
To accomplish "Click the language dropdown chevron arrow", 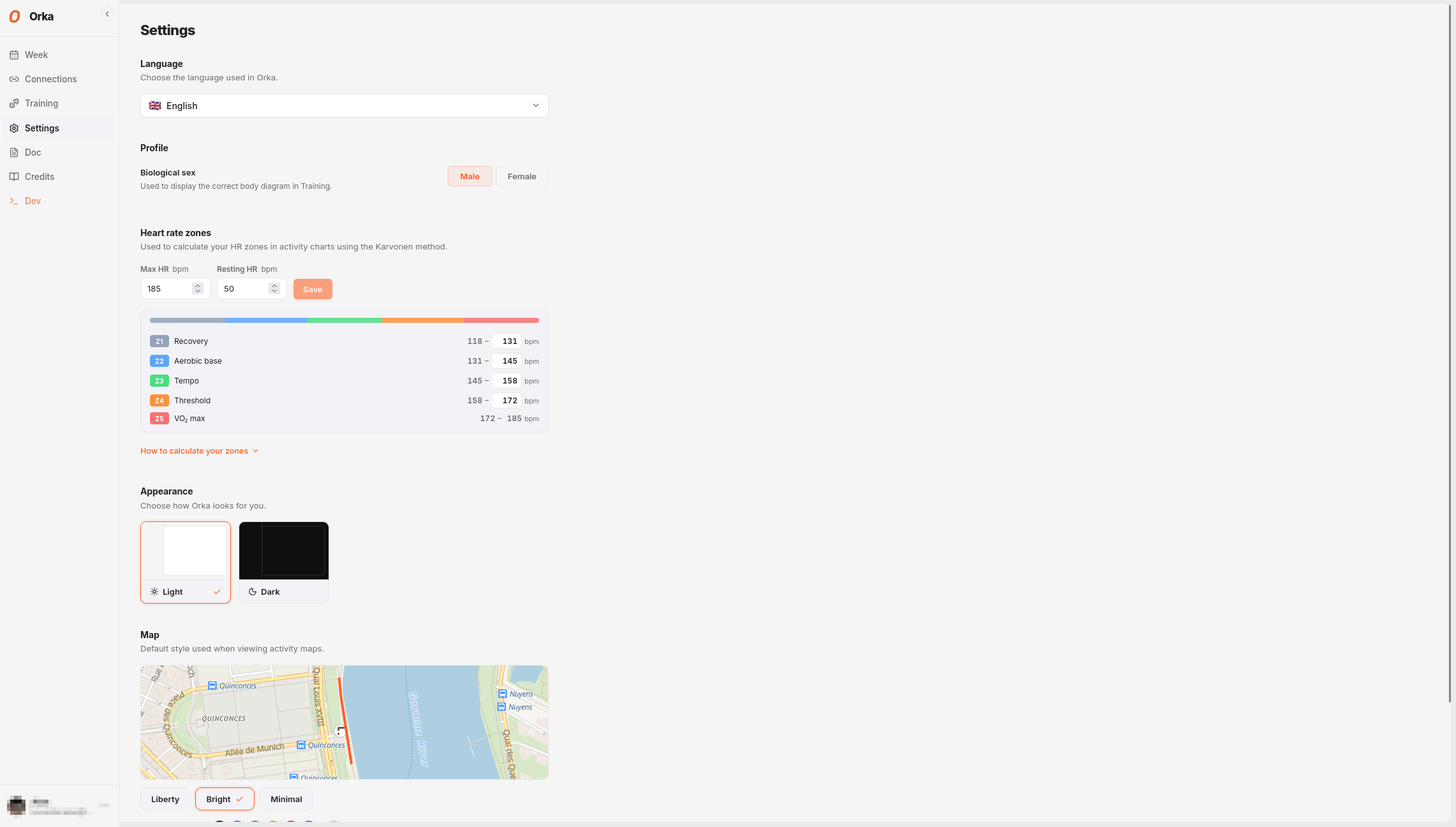I will pyautogui.click(x=536, y=106).
